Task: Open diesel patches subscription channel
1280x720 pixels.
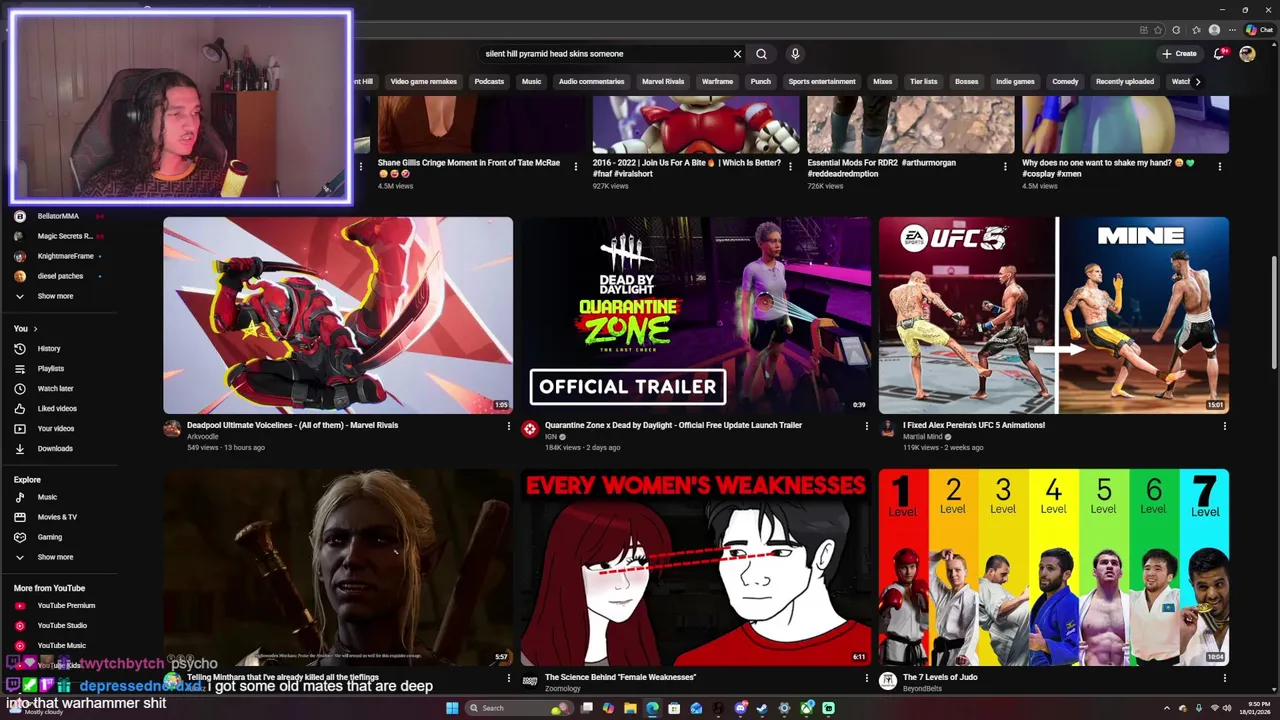Action: pos(60,276)
